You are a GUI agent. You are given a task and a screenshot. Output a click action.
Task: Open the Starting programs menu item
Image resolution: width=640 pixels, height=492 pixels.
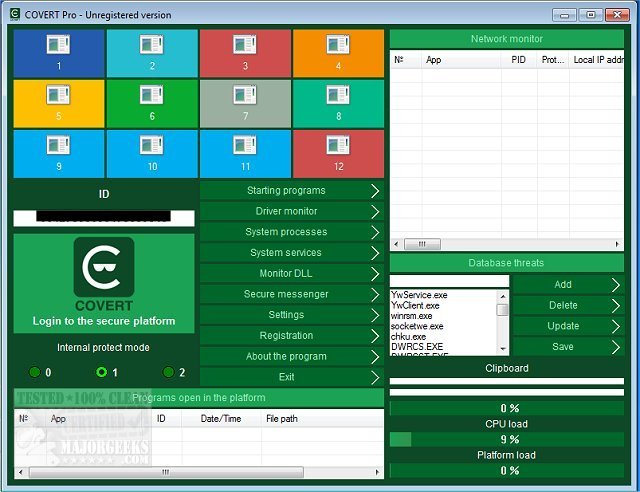[x=291, y=191]
